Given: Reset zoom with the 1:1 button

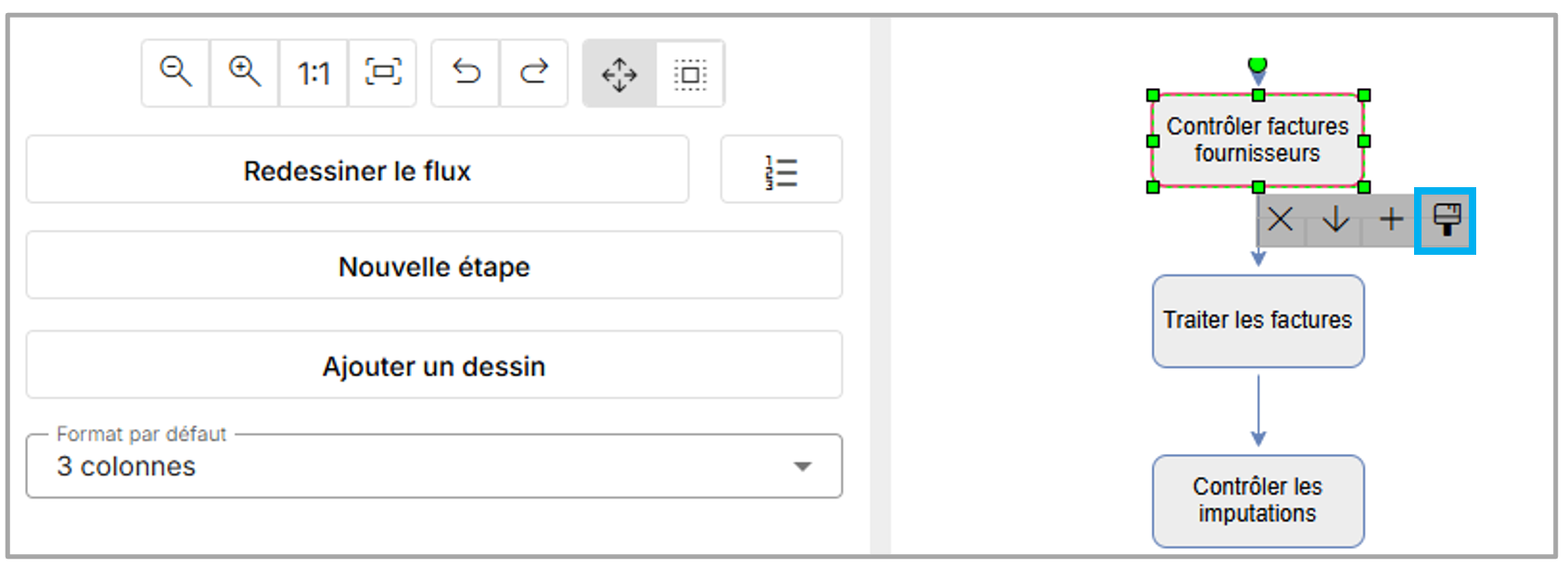Looking at the screenshot, I should (x=313, y=72).
